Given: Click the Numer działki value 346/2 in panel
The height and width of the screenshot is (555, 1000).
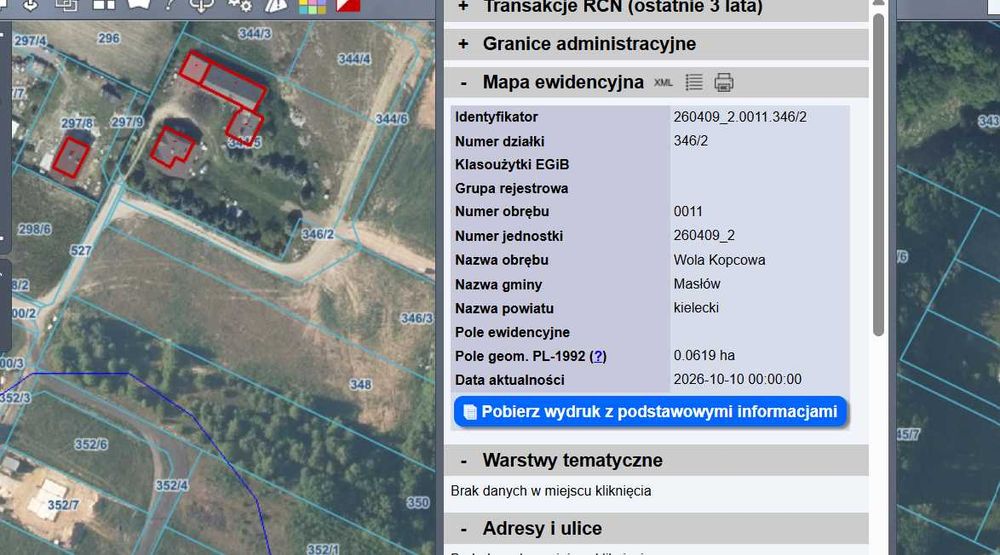Looking at the screenshot, I should (x=691, y=141).
